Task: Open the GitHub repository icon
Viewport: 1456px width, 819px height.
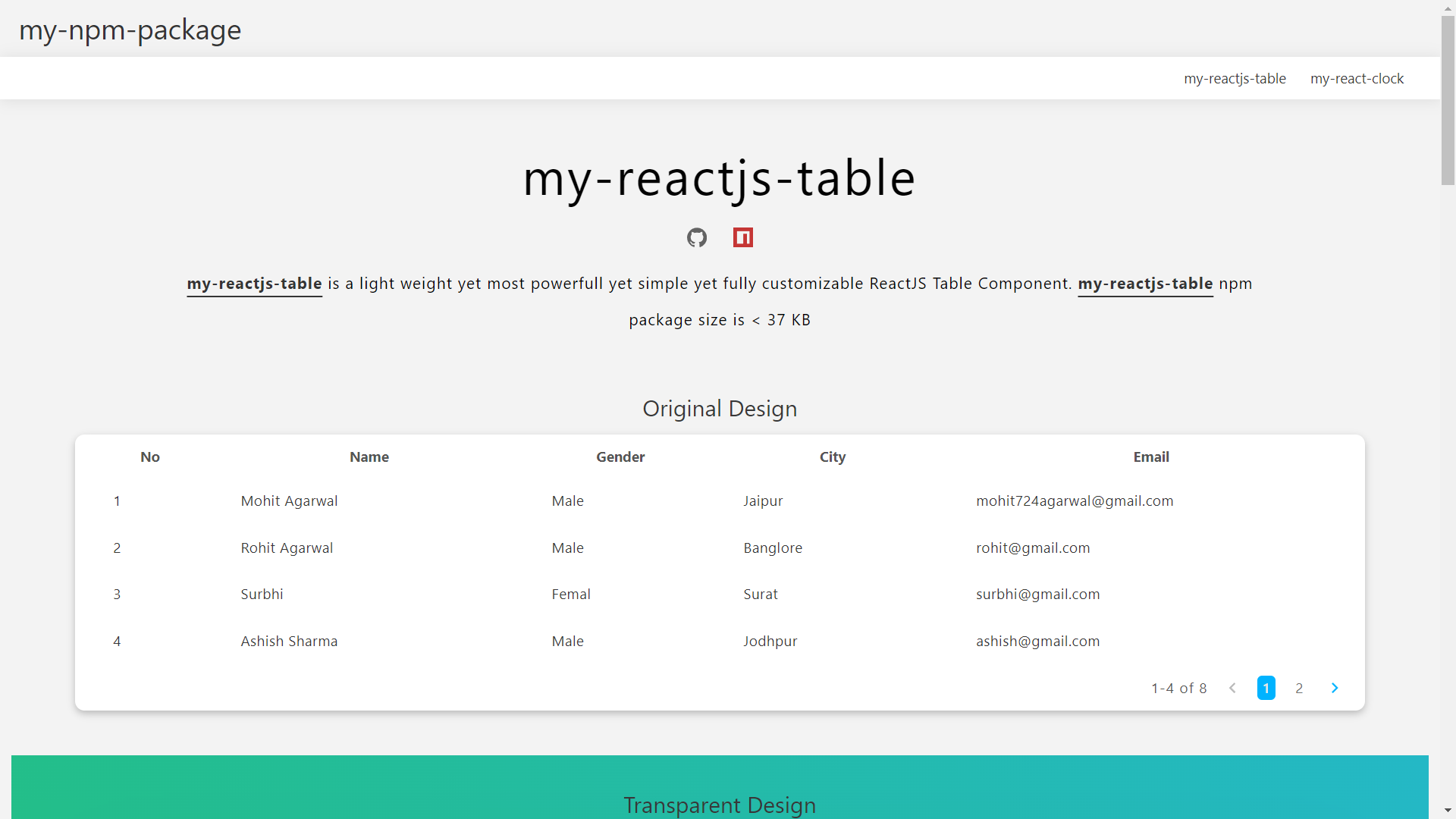Action: click(x=697, y=237)
